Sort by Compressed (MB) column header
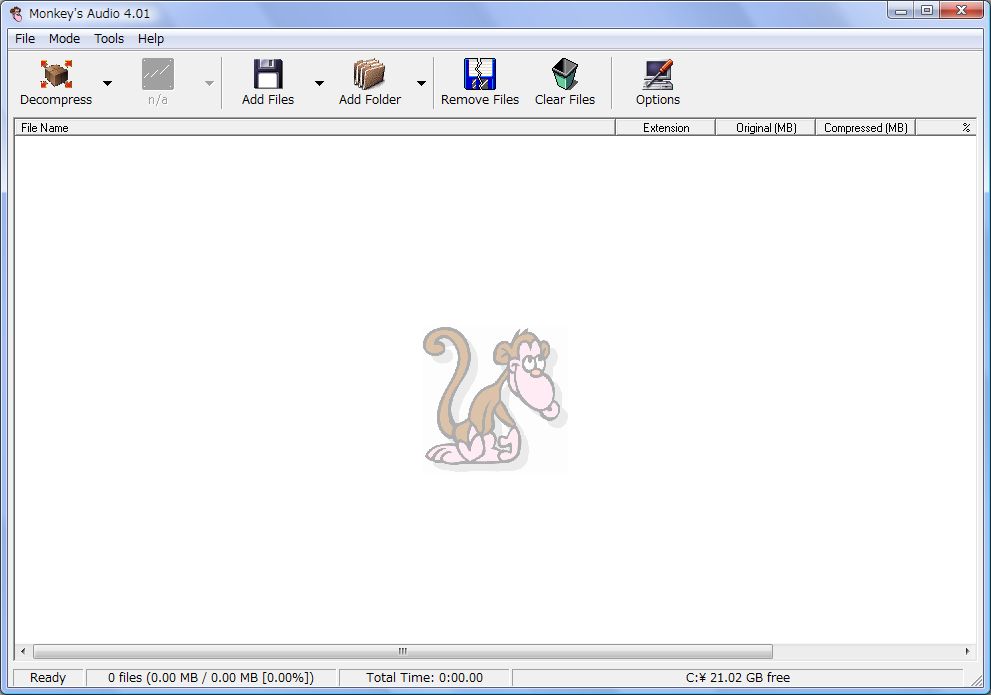 coord(865,128)
